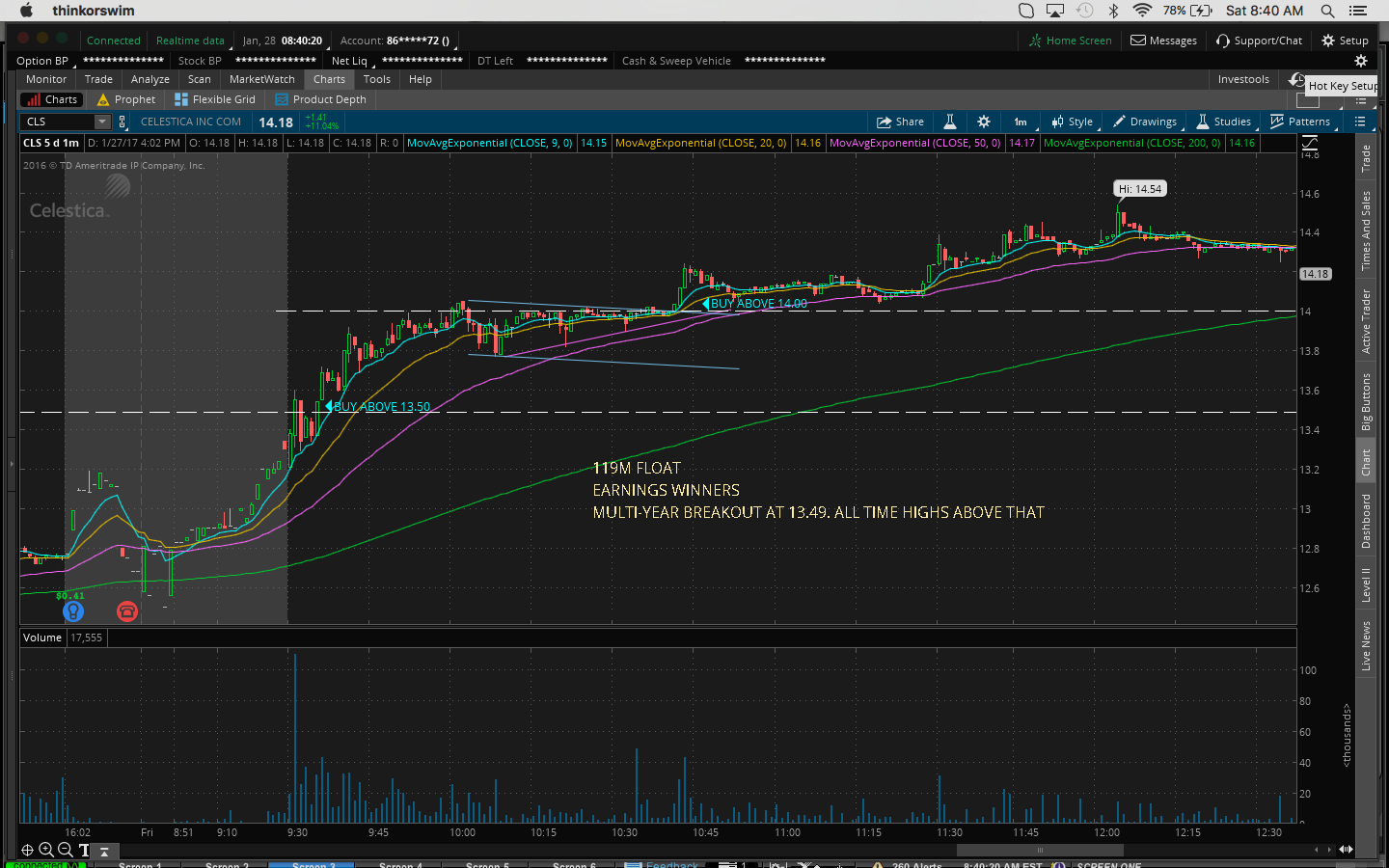Switch to the Trade tab
The width and height of the screenshot is (1389, 868).
click(x=98, y=79)
